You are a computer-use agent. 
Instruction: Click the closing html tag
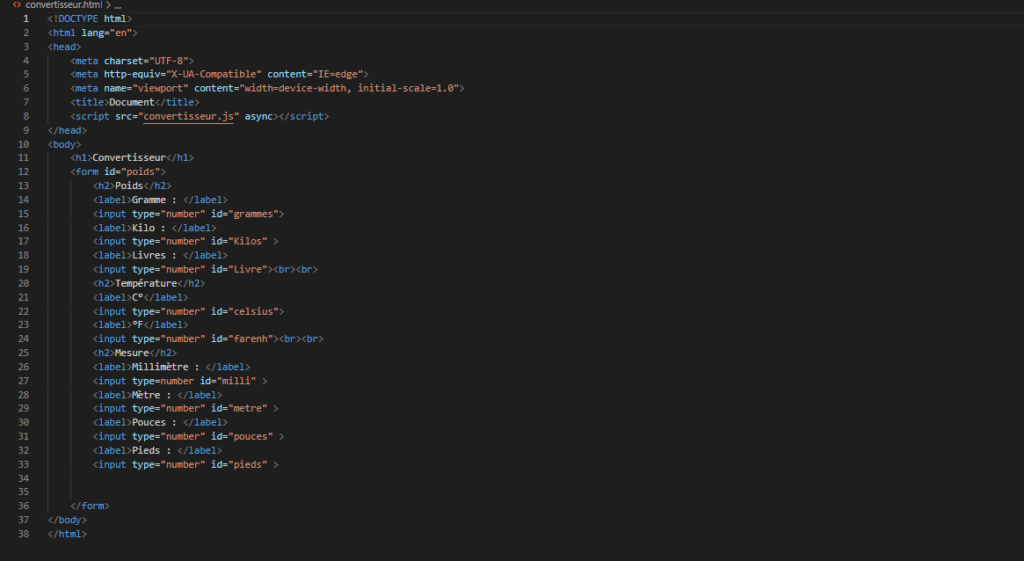tap(67, 534)
